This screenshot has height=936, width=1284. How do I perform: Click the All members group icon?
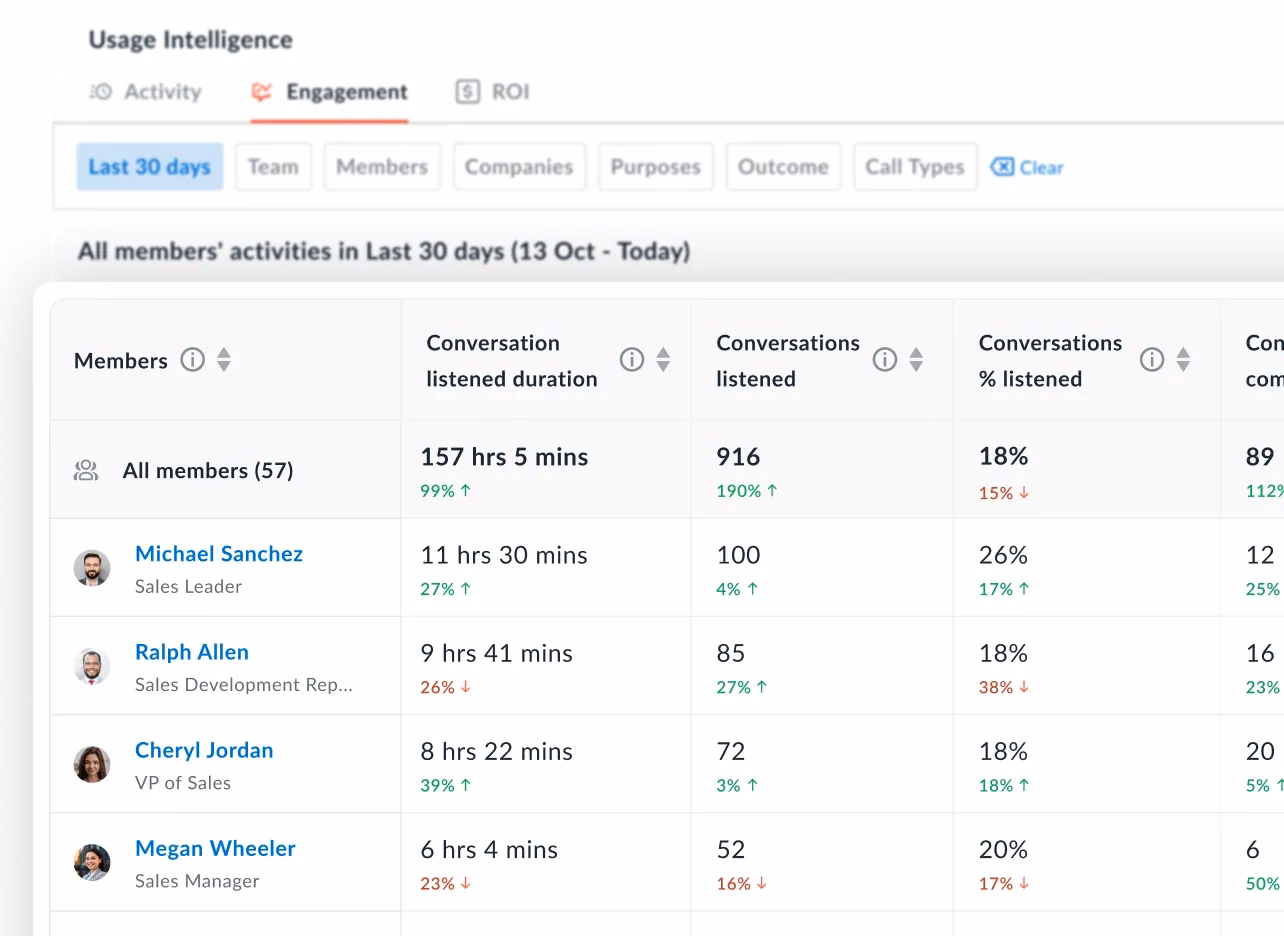(x=86, y=471)
